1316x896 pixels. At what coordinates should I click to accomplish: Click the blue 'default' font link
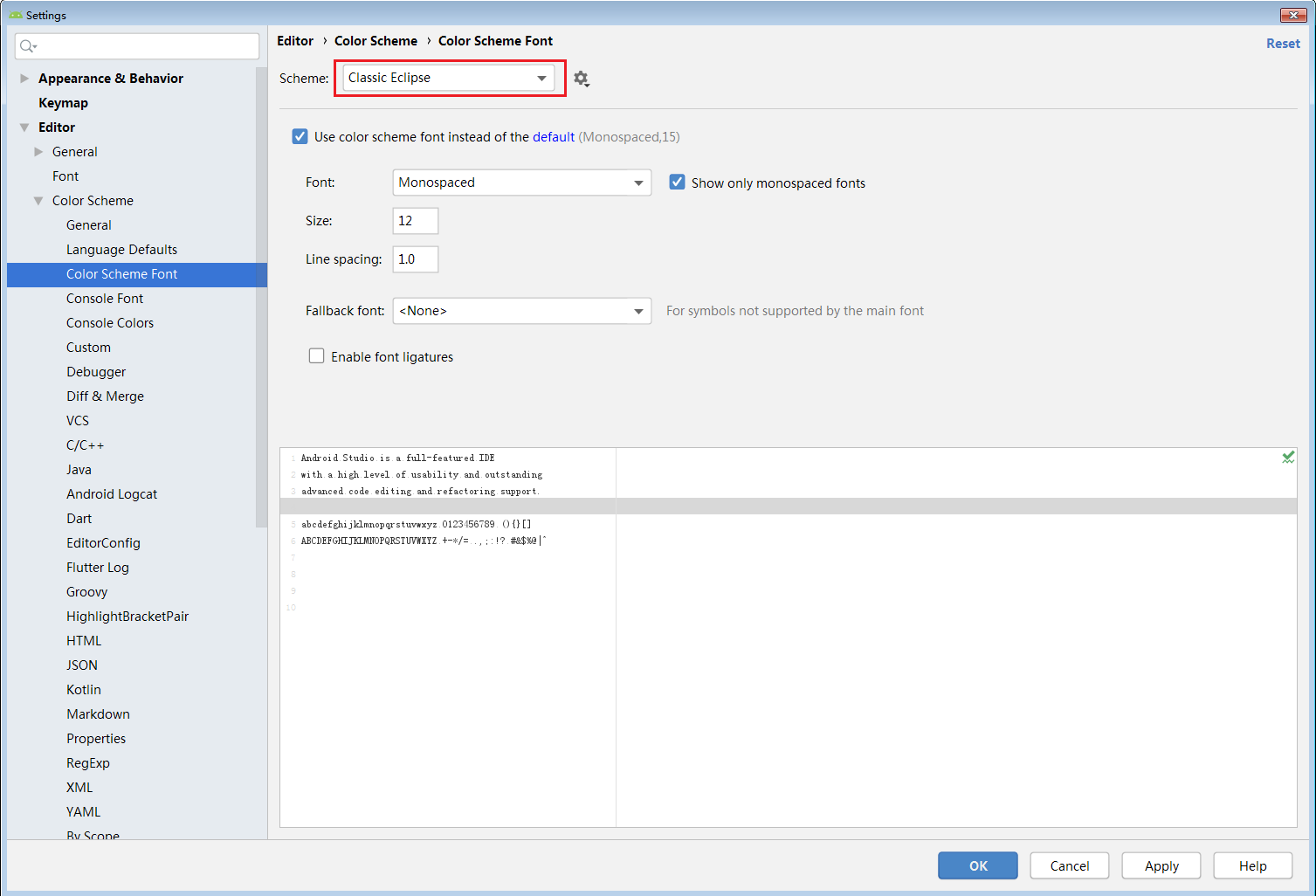pos(554,137)
